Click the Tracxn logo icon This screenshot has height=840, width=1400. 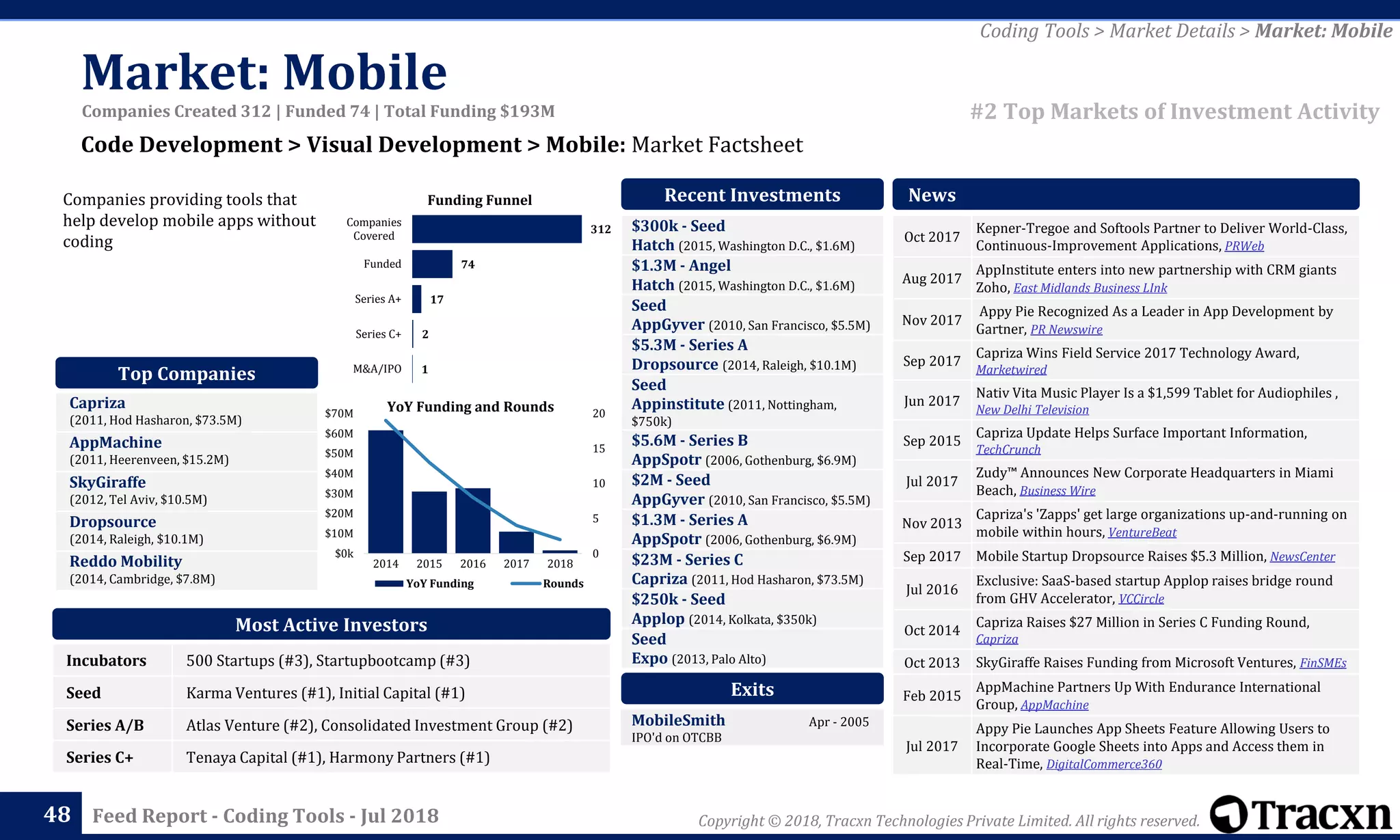tap(1229, 813)
